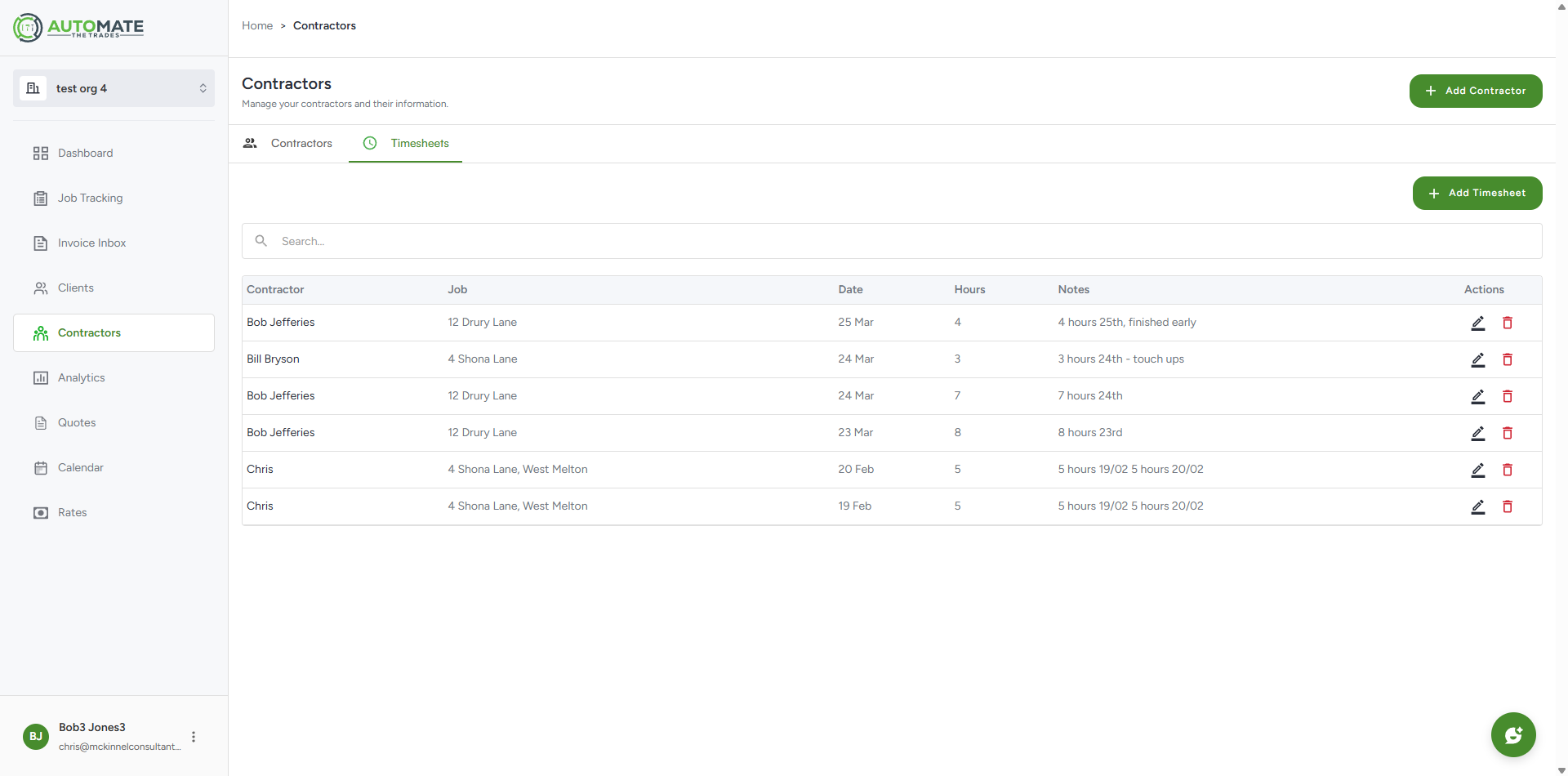Click the Add Contractor button
Viewport: 1568px width, 776px height.
click(x=1475, y=91)
